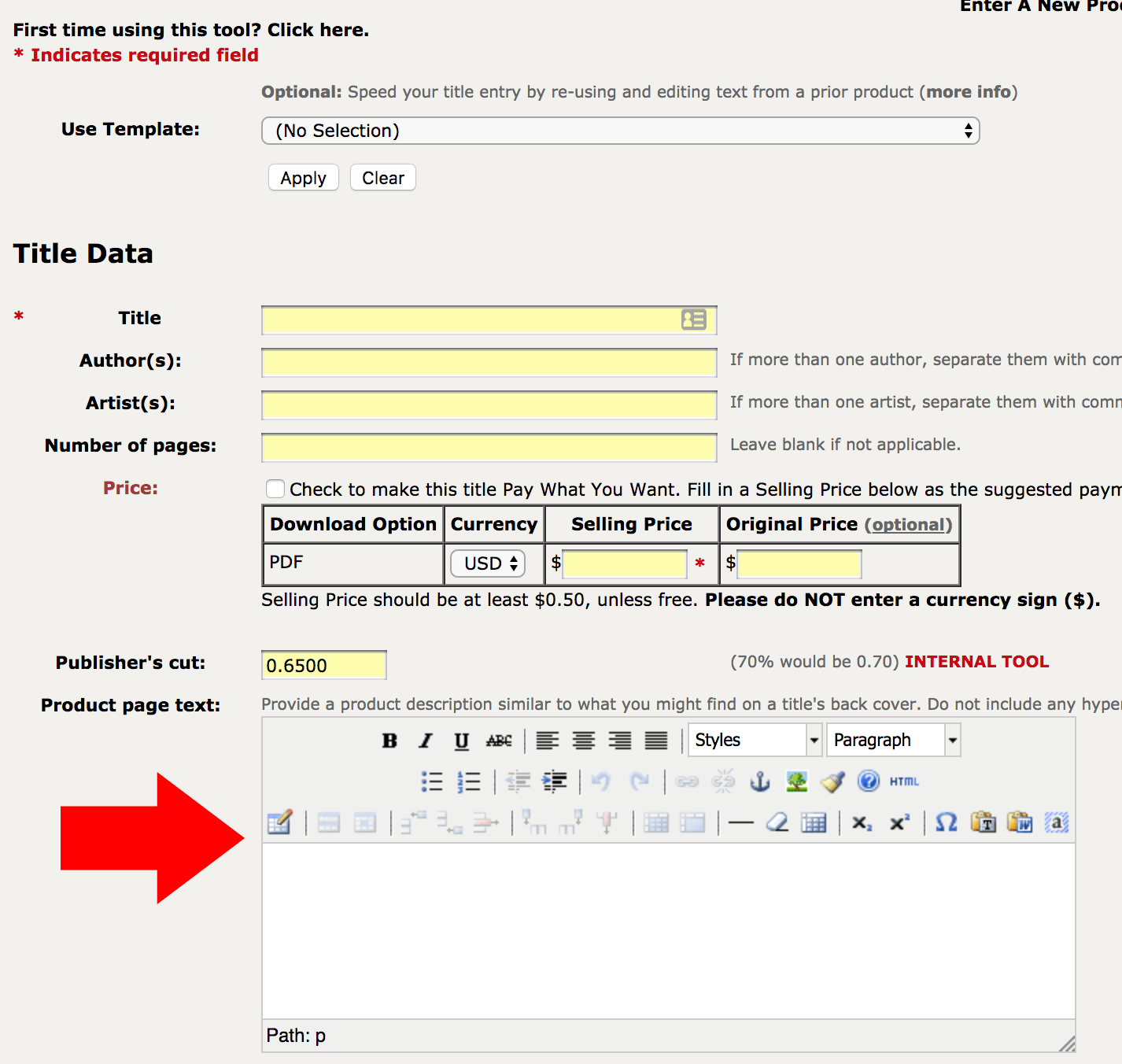1122x1064 pixels.
Task: Click the editor help icon
Action: click(868, 781)
